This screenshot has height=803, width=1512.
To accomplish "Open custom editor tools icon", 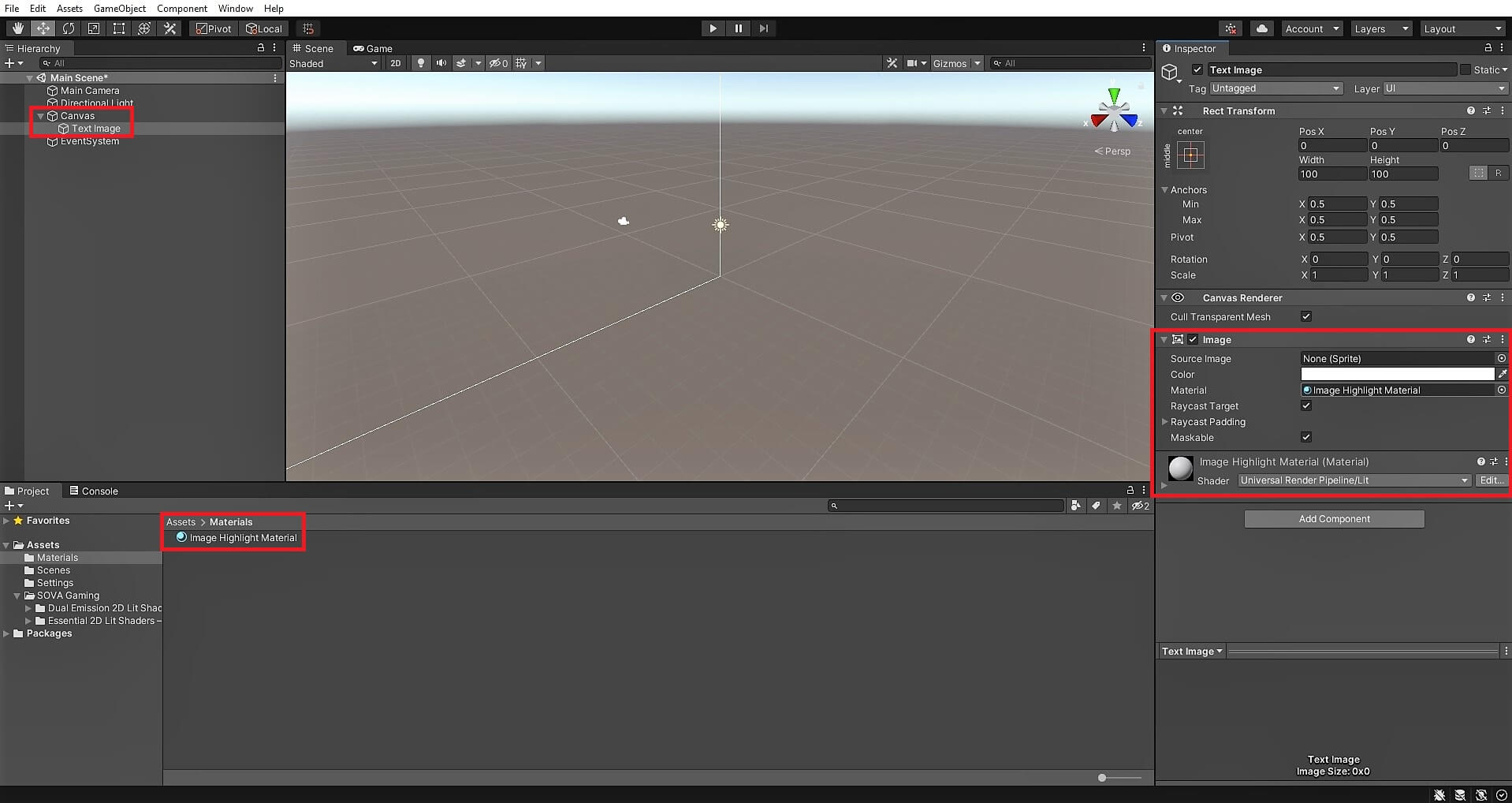I will click(x=169, y=28).
